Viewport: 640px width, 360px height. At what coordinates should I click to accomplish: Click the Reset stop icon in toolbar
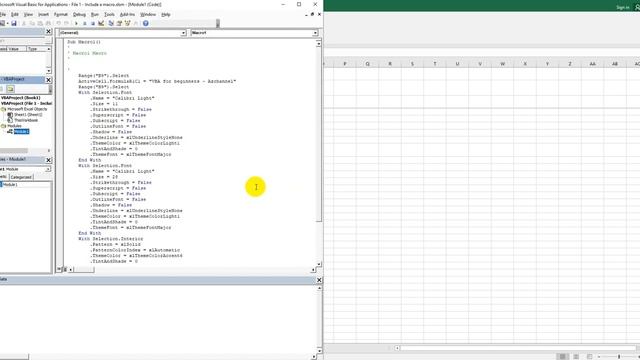click(93, 23)
